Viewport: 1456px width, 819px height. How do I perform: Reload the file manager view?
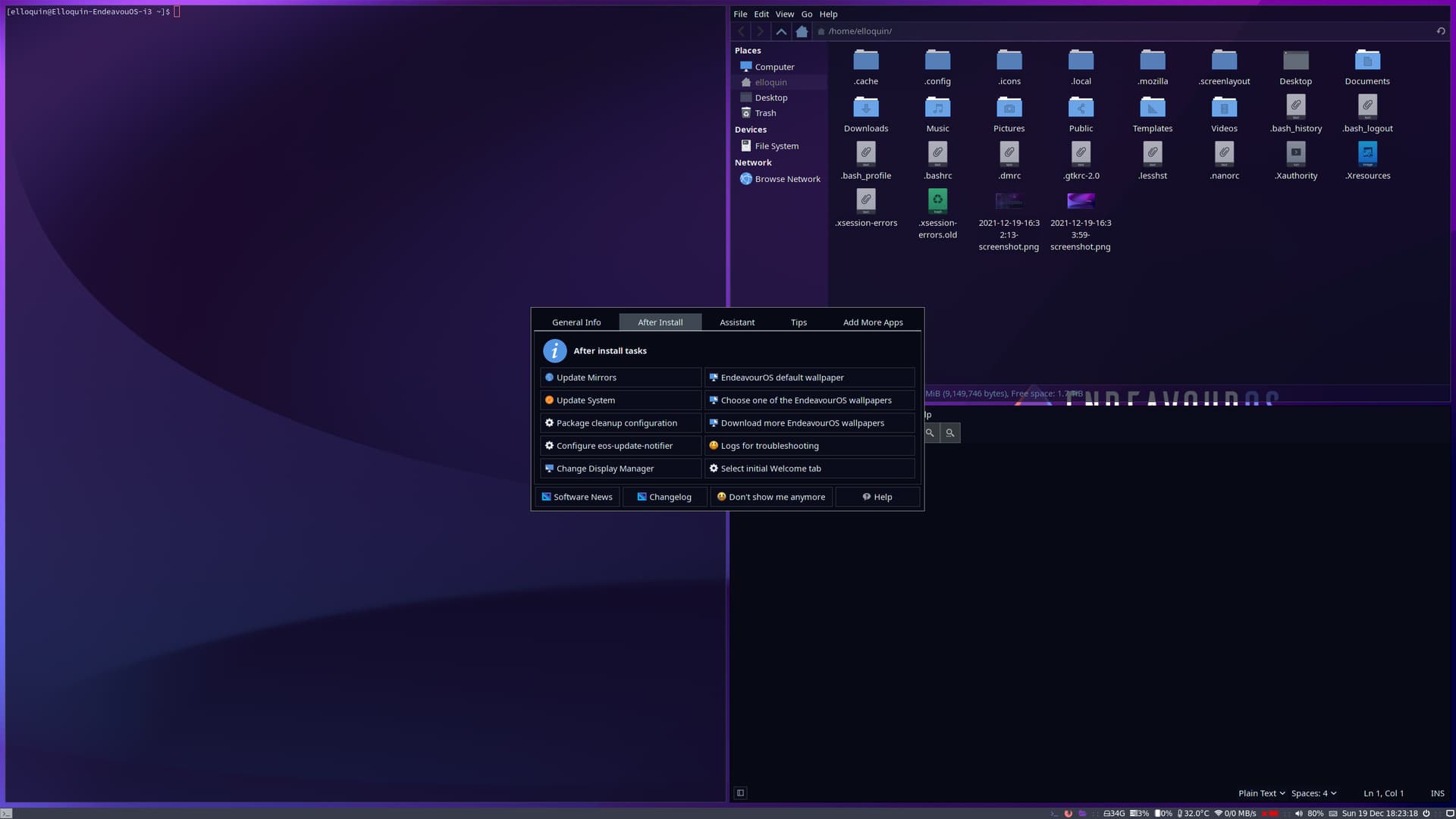1441,31
